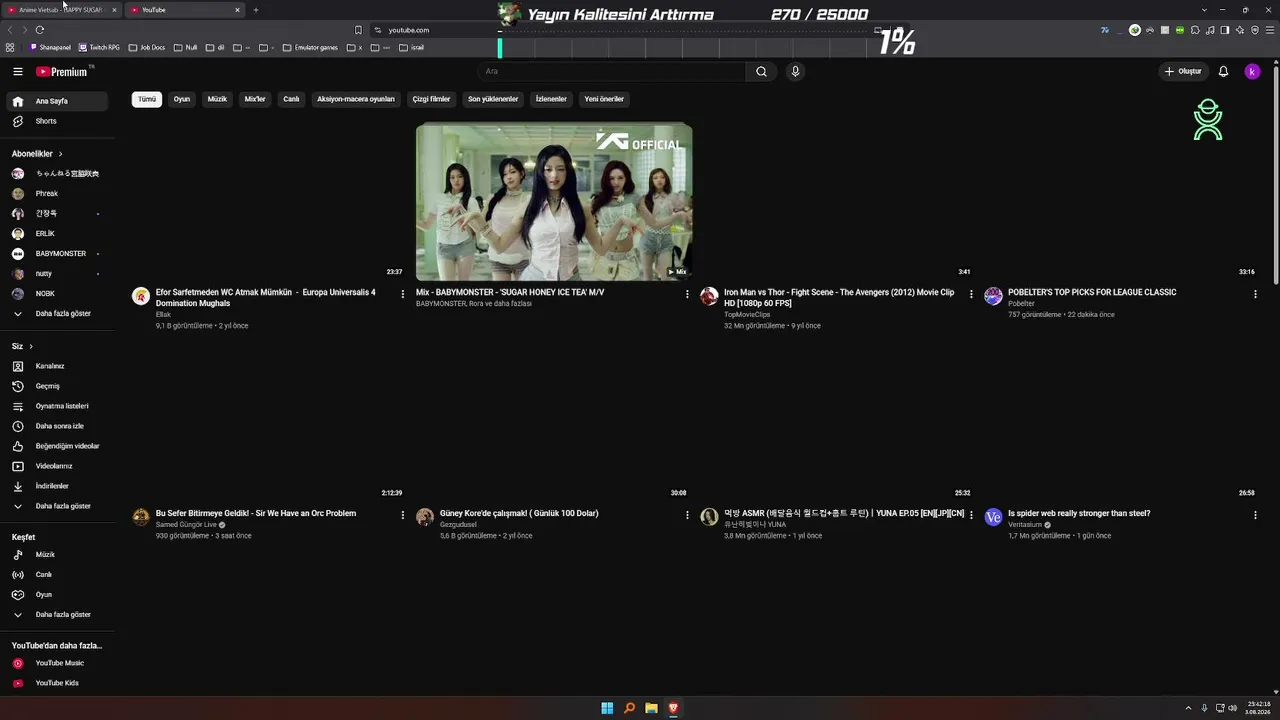
Task: Open options for the spider web video
Action: (x=1255, y=515)
